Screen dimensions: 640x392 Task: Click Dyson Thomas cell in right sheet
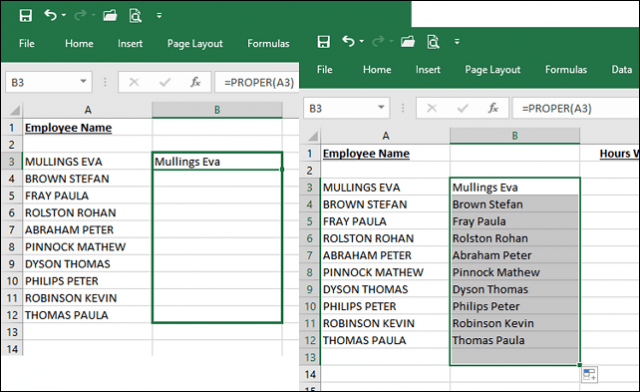pyautogui.click(x=515, y=290)
